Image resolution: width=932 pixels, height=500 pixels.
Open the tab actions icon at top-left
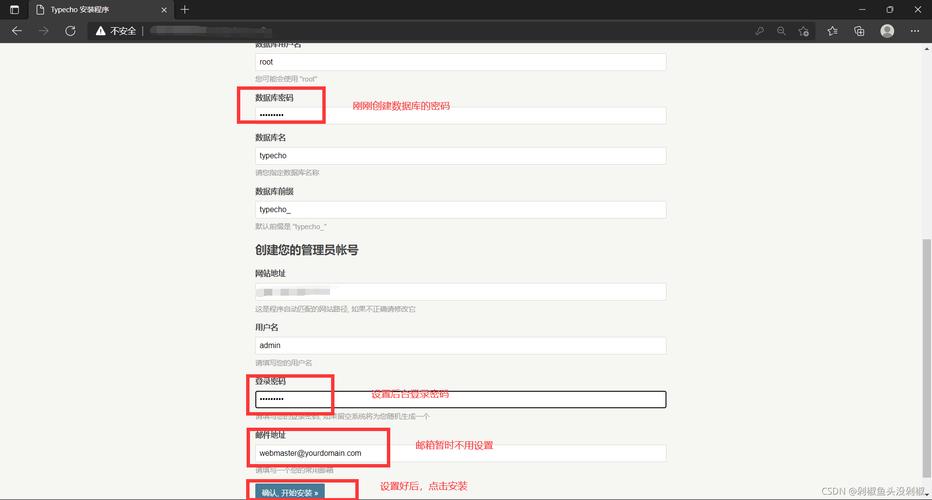click(x=14, y=10)
